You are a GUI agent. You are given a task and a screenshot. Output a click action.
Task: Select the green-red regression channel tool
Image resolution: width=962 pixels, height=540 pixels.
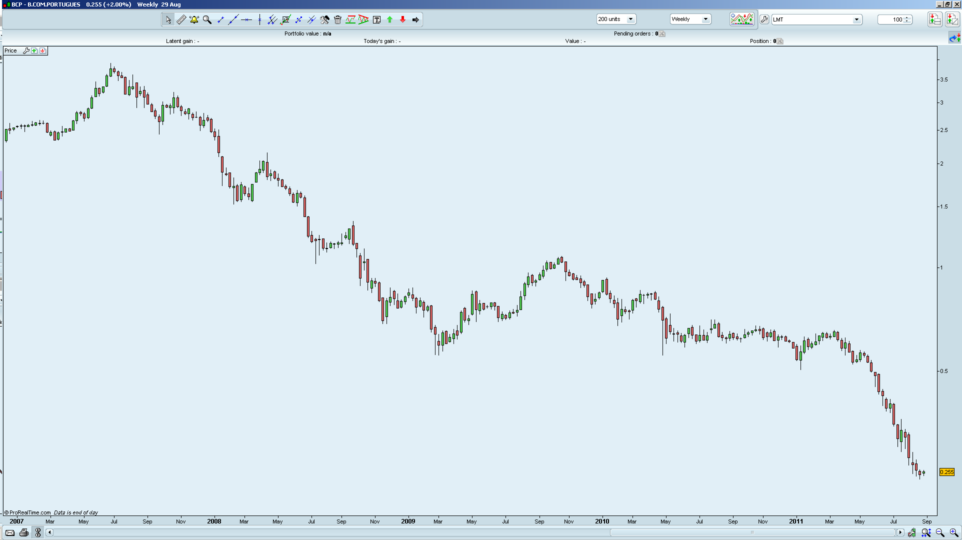point(285,20)
